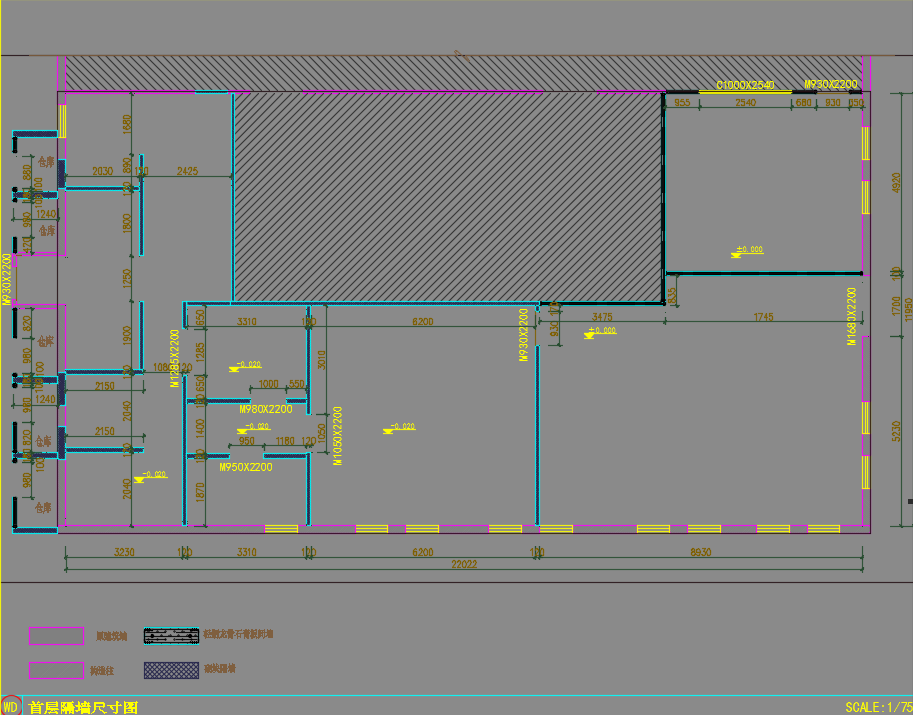Select the M950X2200 door label
Screen dimensions: 913x715
(246, 467)
